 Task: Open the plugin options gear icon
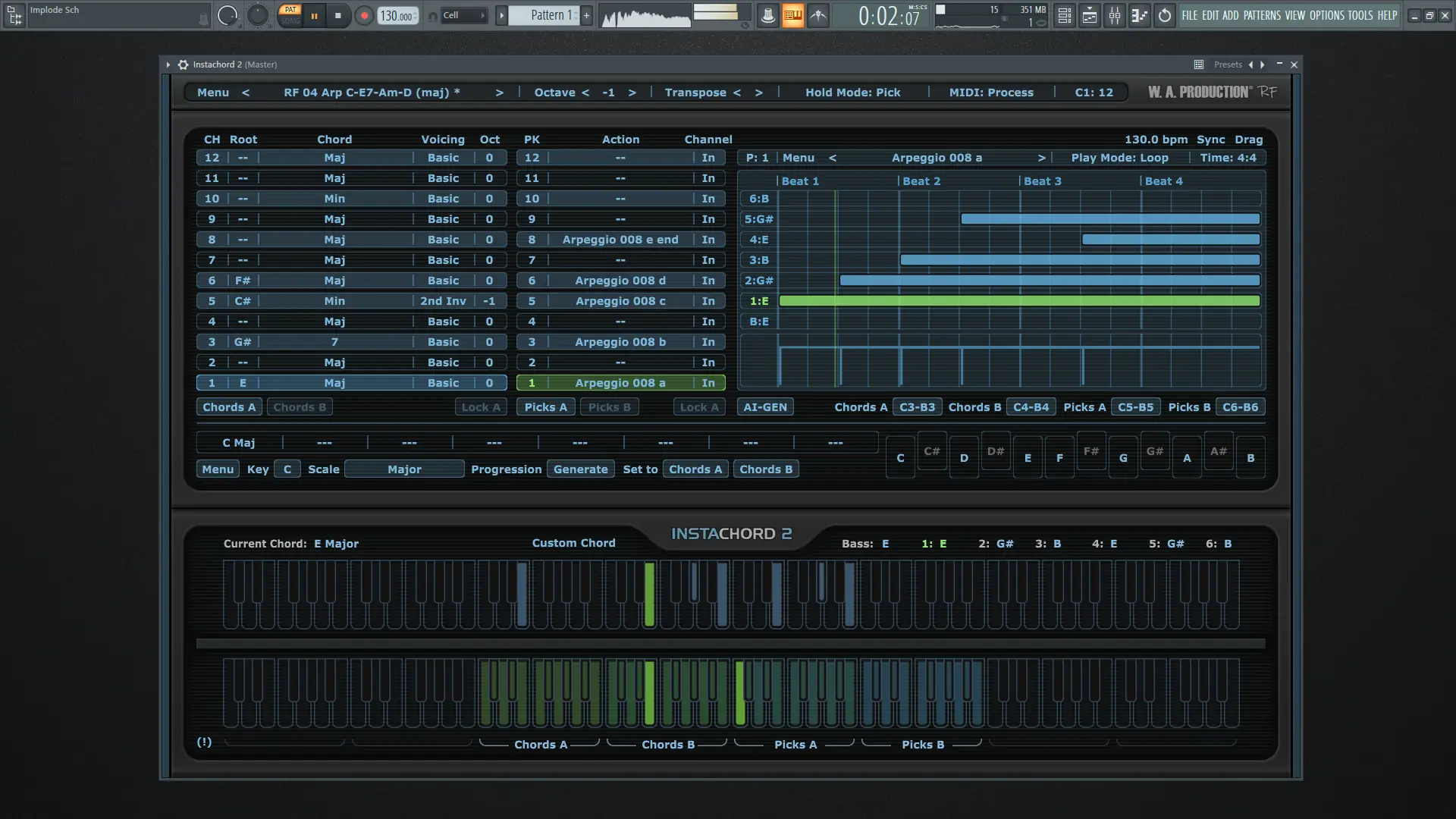coord(183,64)
